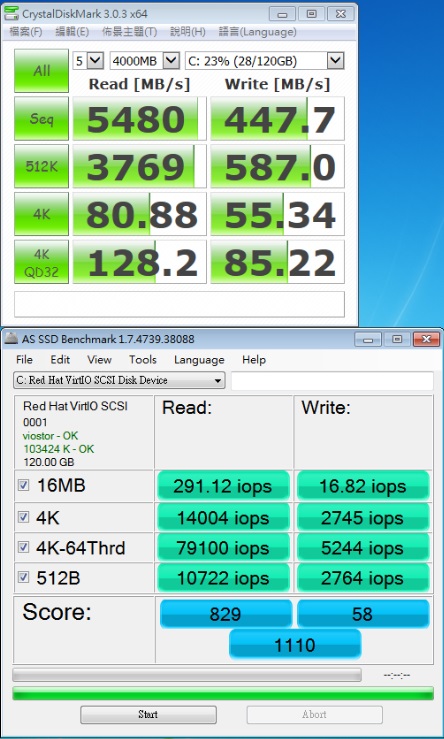Viewport: 444px width, 739px height.
Task: Click the green progress bar in AS SSD
Action: coord(223,693)
